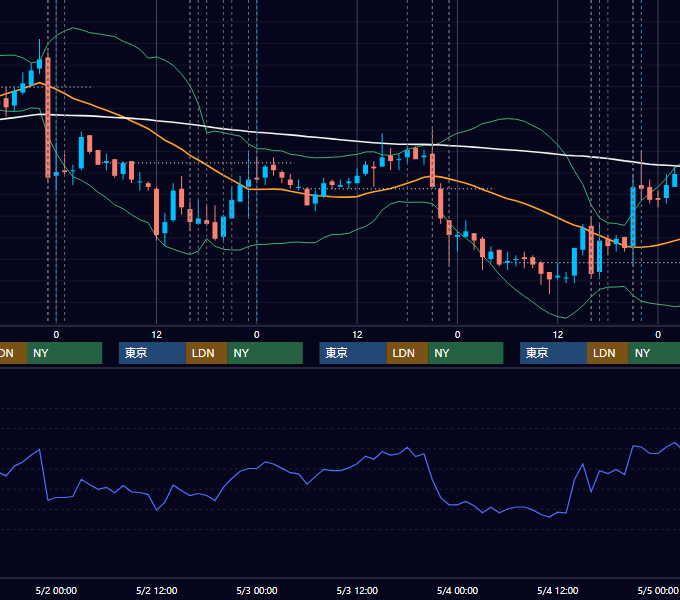Select the 東京 session block before 5/4 12 mark
Viewport: 680px width, 600px height.
pos(553,353)
